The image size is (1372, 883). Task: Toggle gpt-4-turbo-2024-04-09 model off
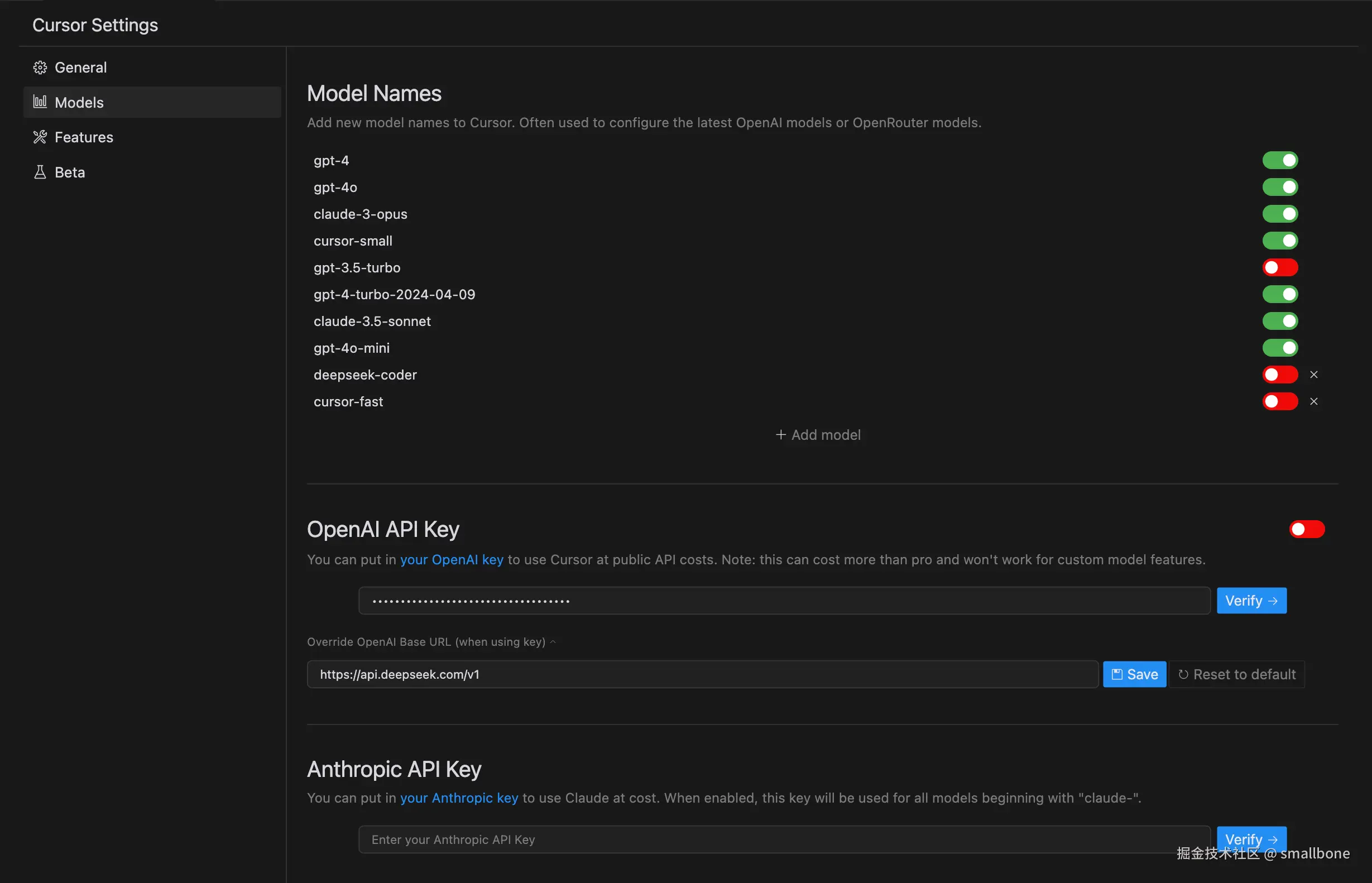1280,294
